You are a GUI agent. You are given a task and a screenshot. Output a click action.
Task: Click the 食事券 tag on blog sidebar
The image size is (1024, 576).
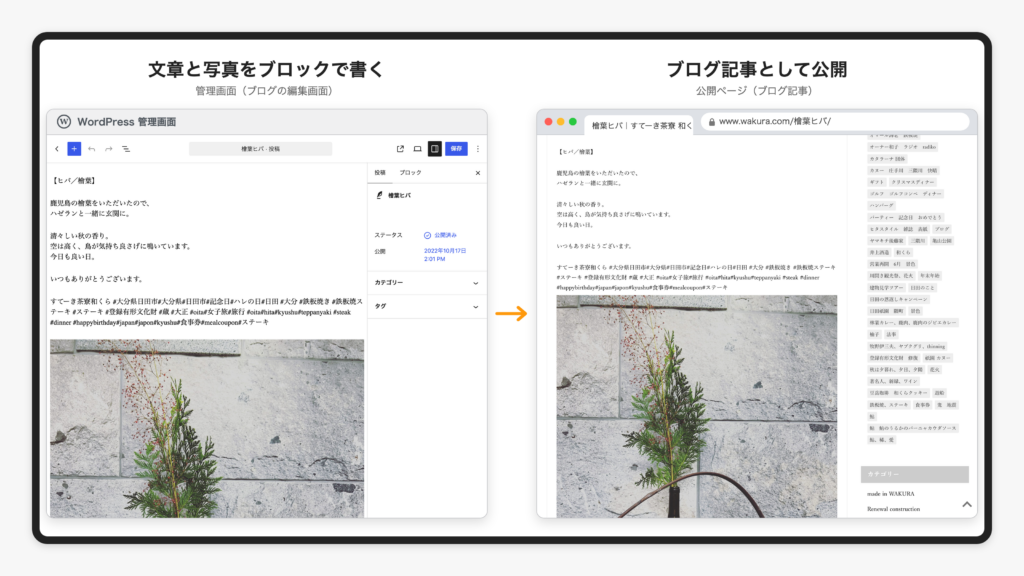coord(922,405)
